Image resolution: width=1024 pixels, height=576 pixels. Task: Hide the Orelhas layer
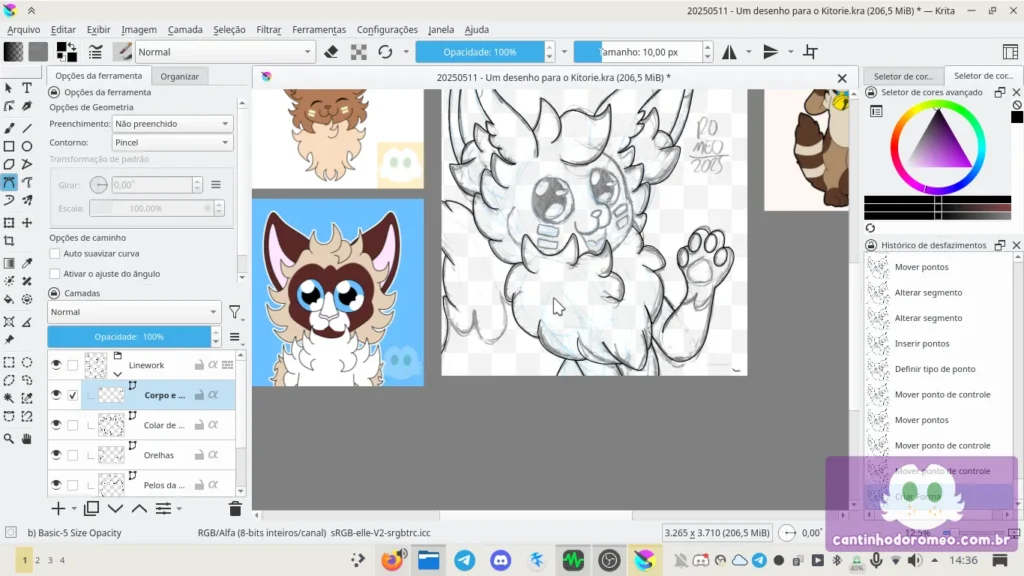tap(56, 455)
